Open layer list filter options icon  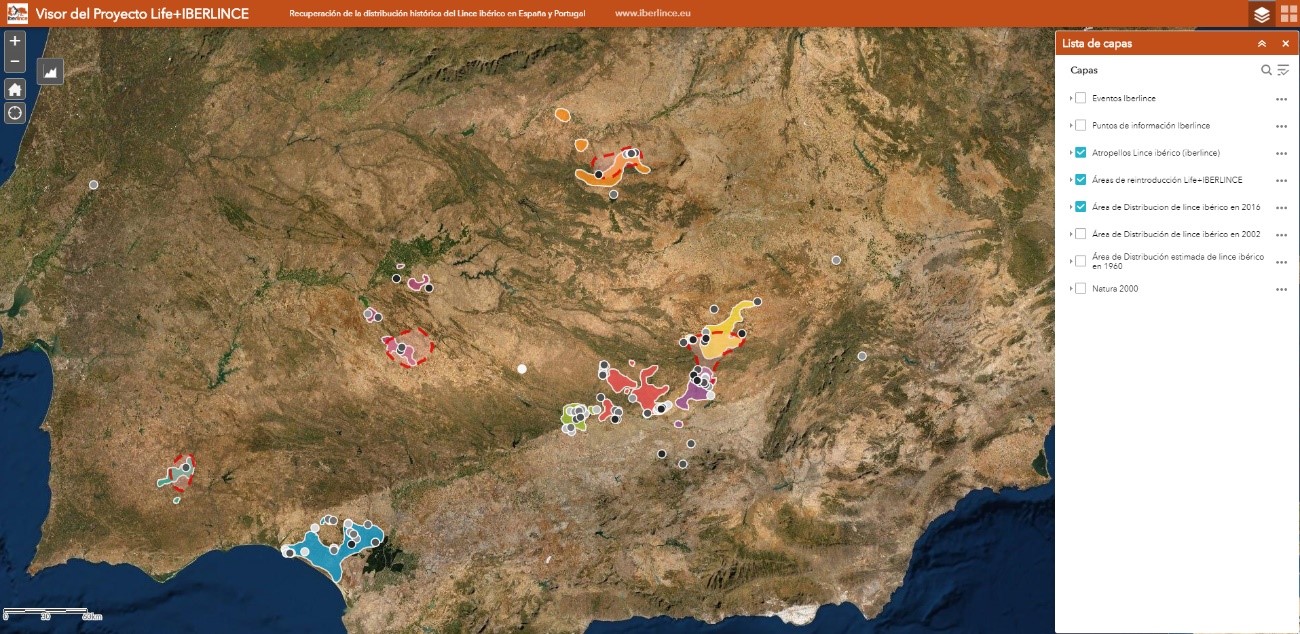tap(1283, 70)
